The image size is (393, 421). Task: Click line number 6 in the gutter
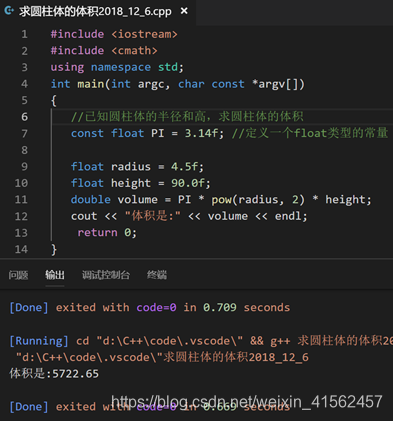tap(24, 117)
